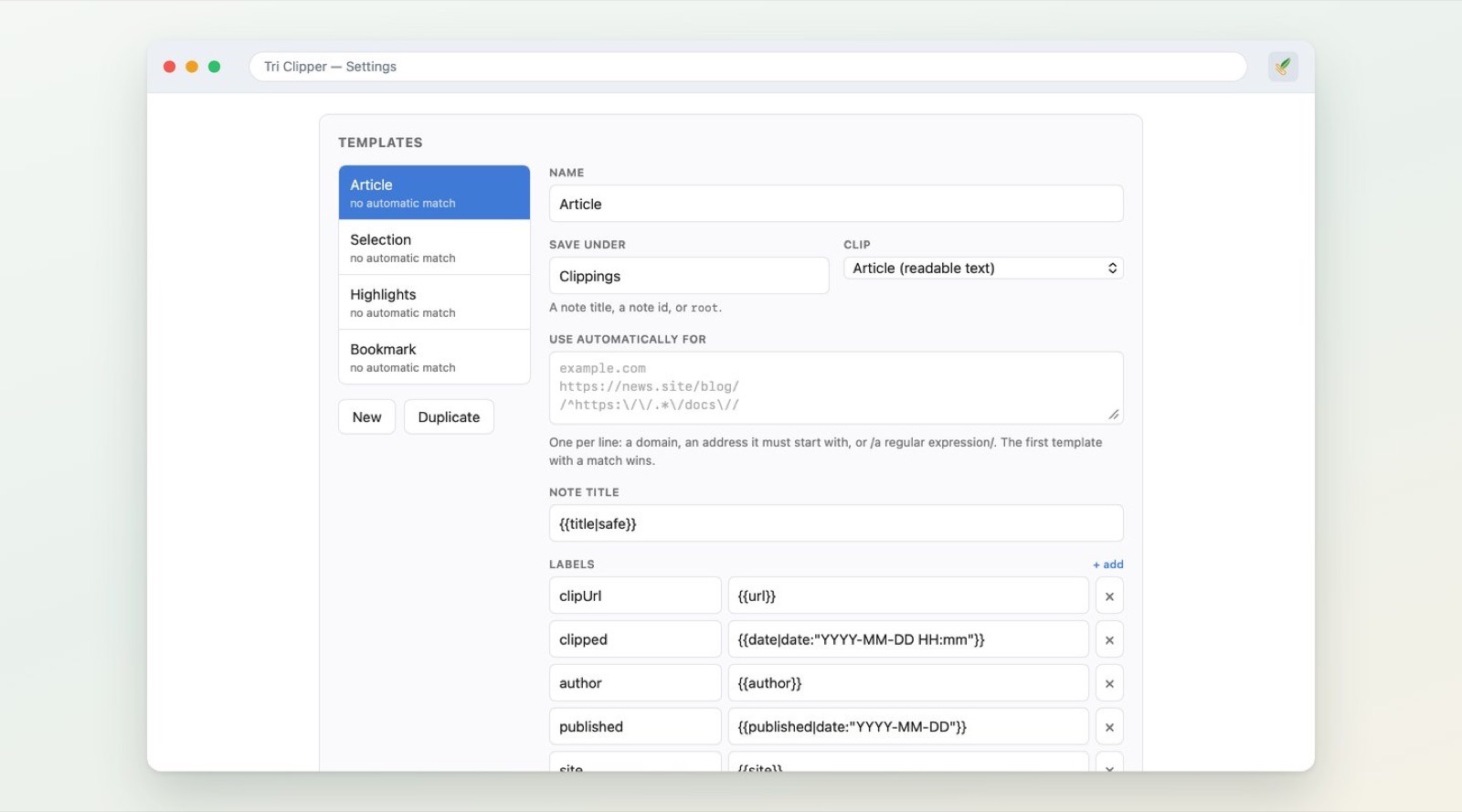Close the window with red button
The height and width of the screenshot is (812, 1462).
tap(169, 67)
